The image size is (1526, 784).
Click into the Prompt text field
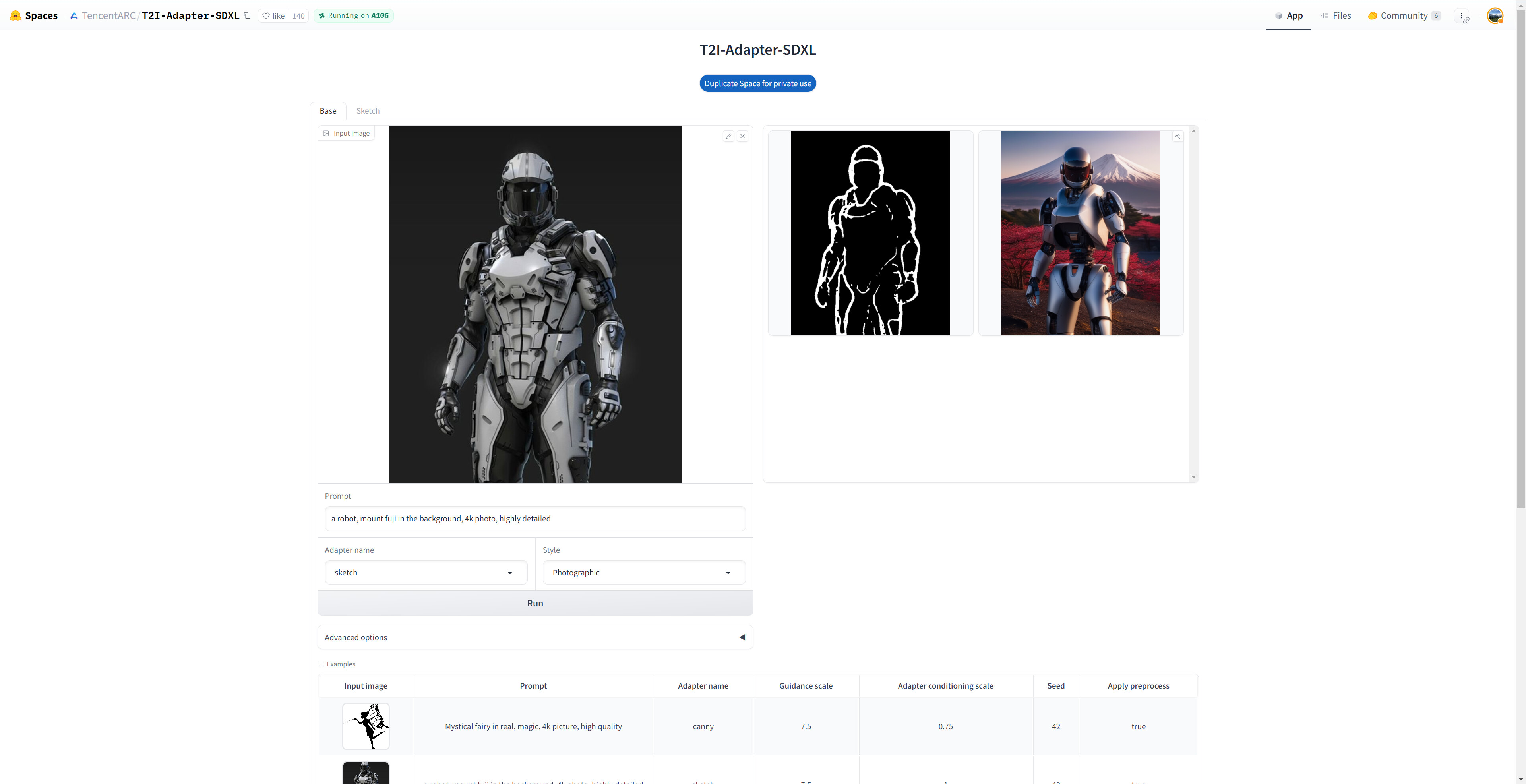535,519
